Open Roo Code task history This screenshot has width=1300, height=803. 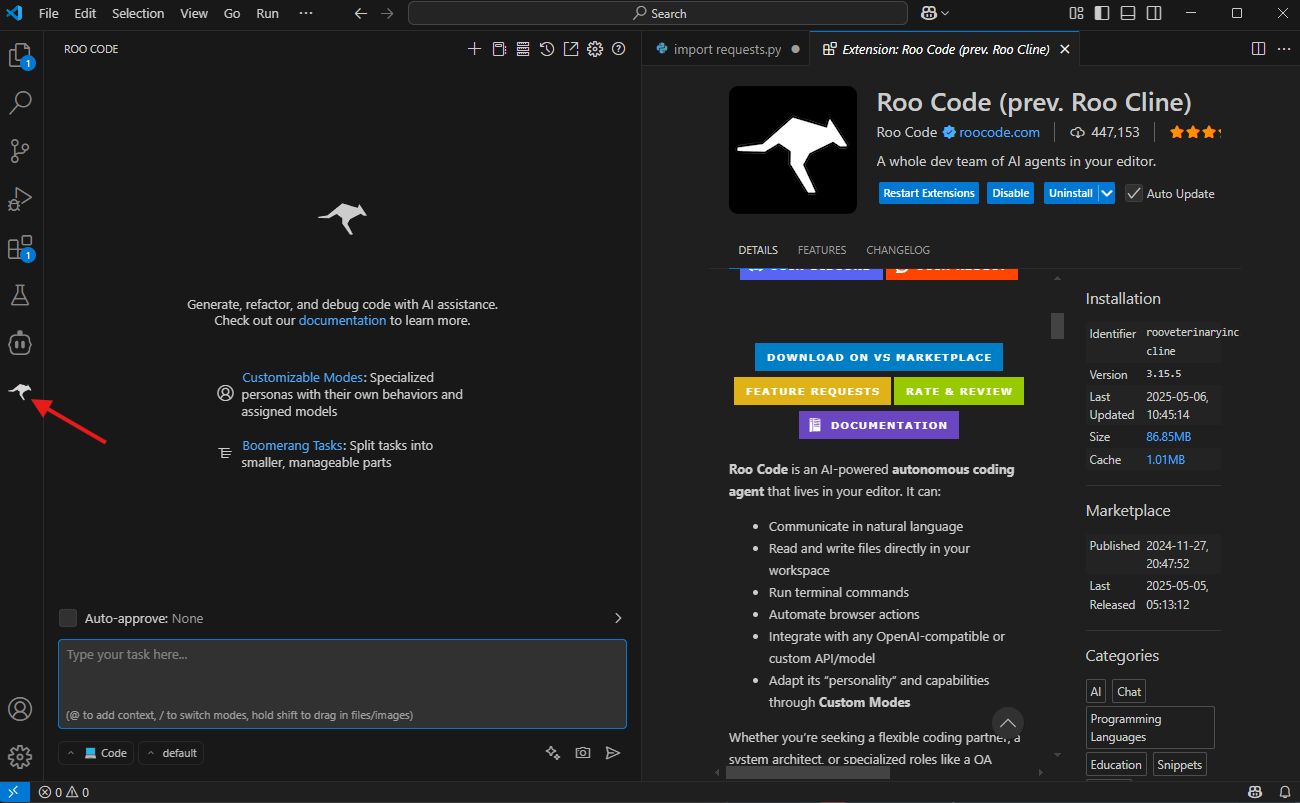547,49
